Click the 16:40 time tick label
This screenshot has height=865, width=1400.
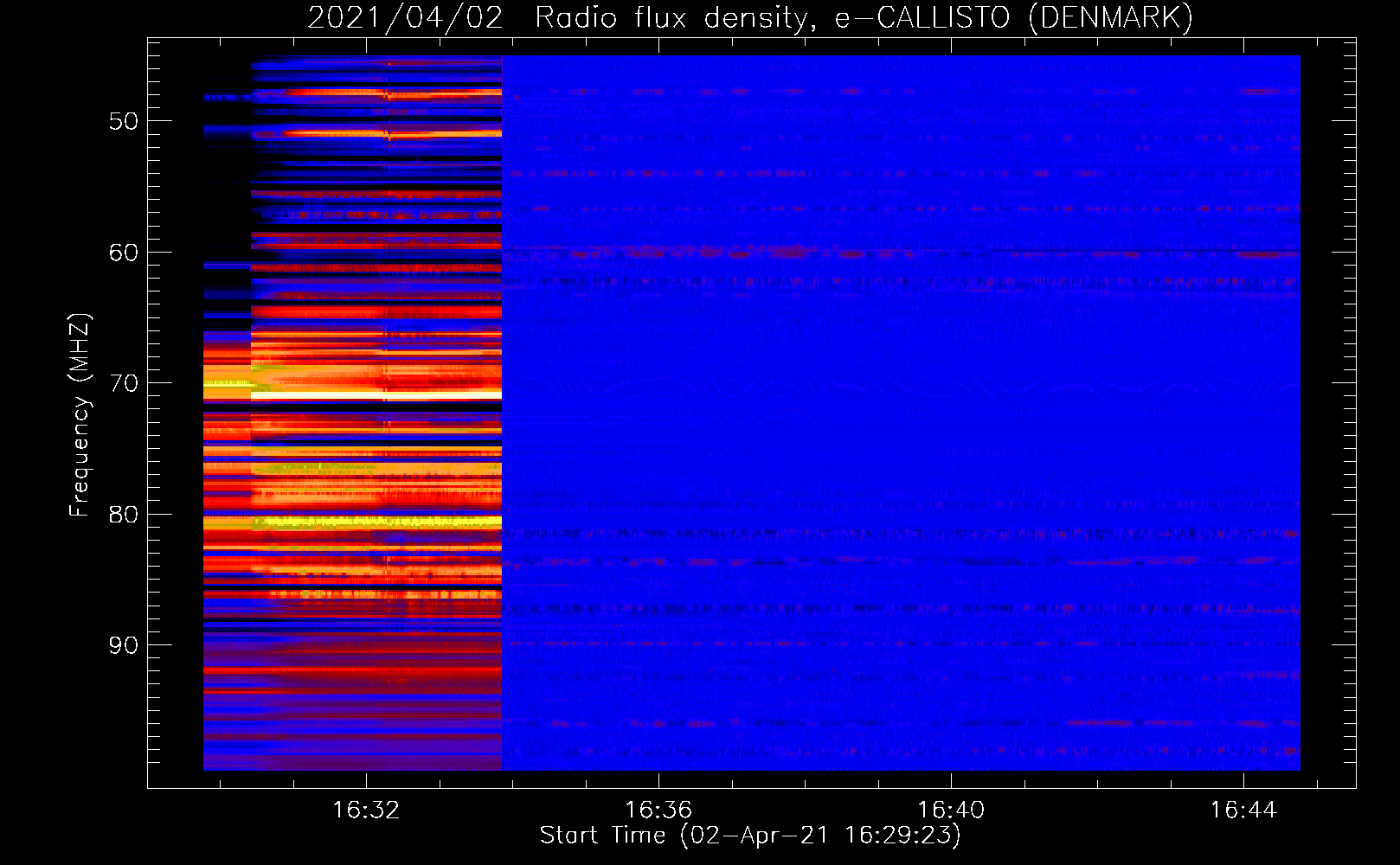pyautogui.click(x=951, y=811)
